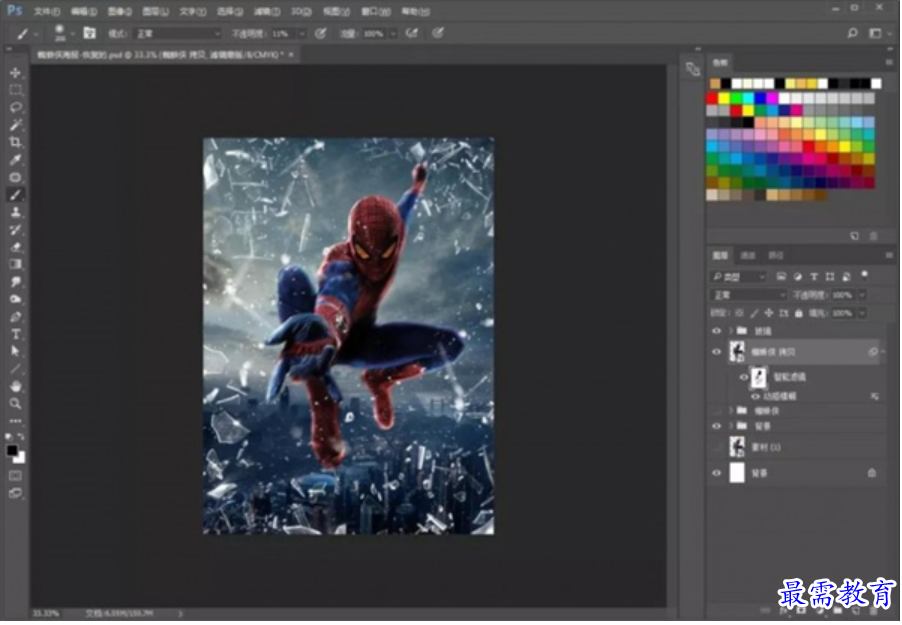Open the 滤镜 (Filter) menu
This screenshot has width=902, height=625.
(266, 11)
